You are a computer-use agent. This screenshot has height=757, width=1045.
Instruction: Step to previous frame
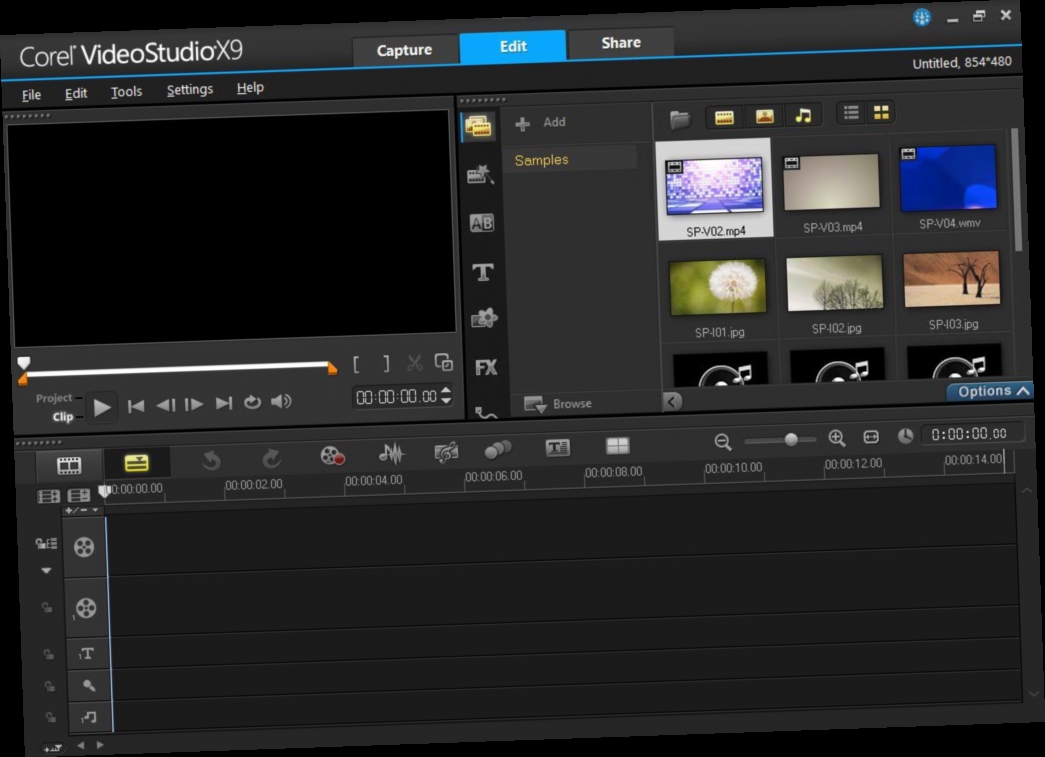(165, 404)
